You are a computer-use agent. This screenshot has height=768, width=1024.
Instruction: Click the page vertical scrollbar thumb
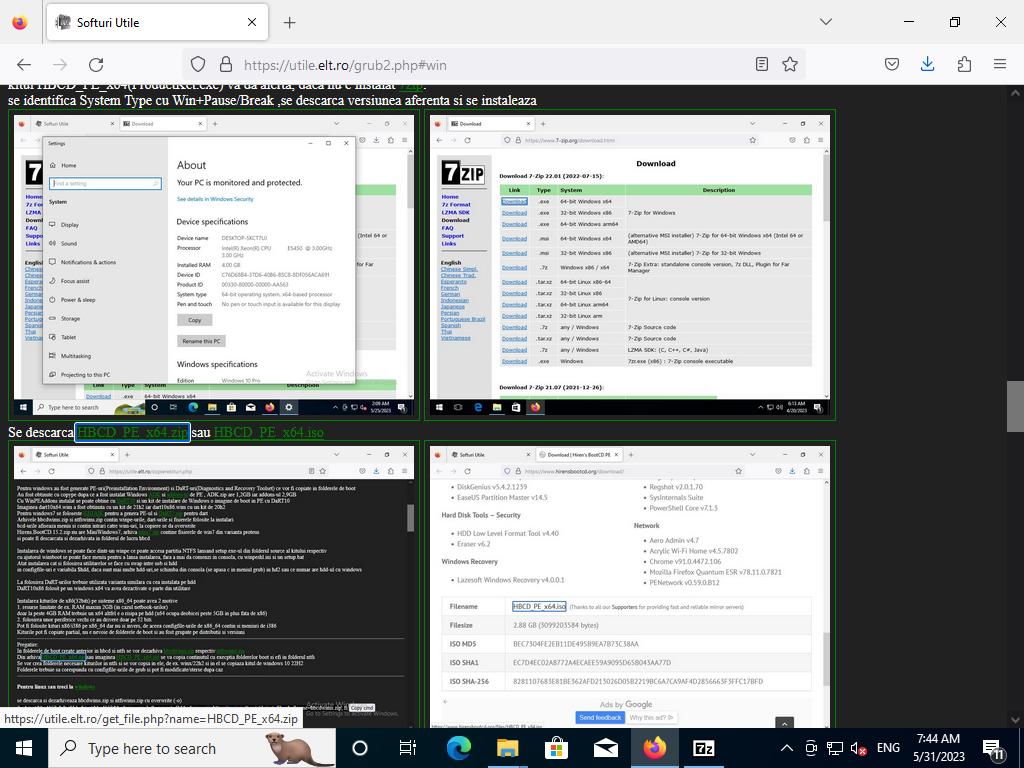[1015, 406]
